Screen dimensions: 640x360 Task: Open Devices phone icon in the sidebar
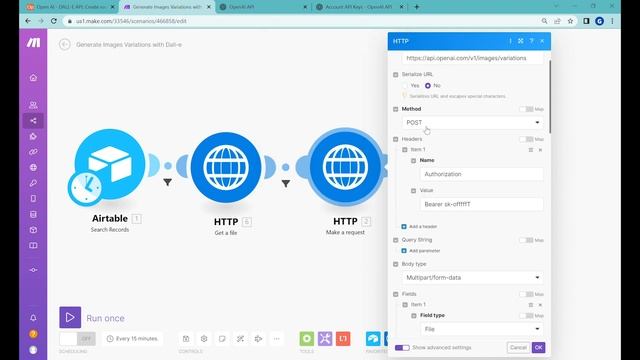tap(33, 198)
